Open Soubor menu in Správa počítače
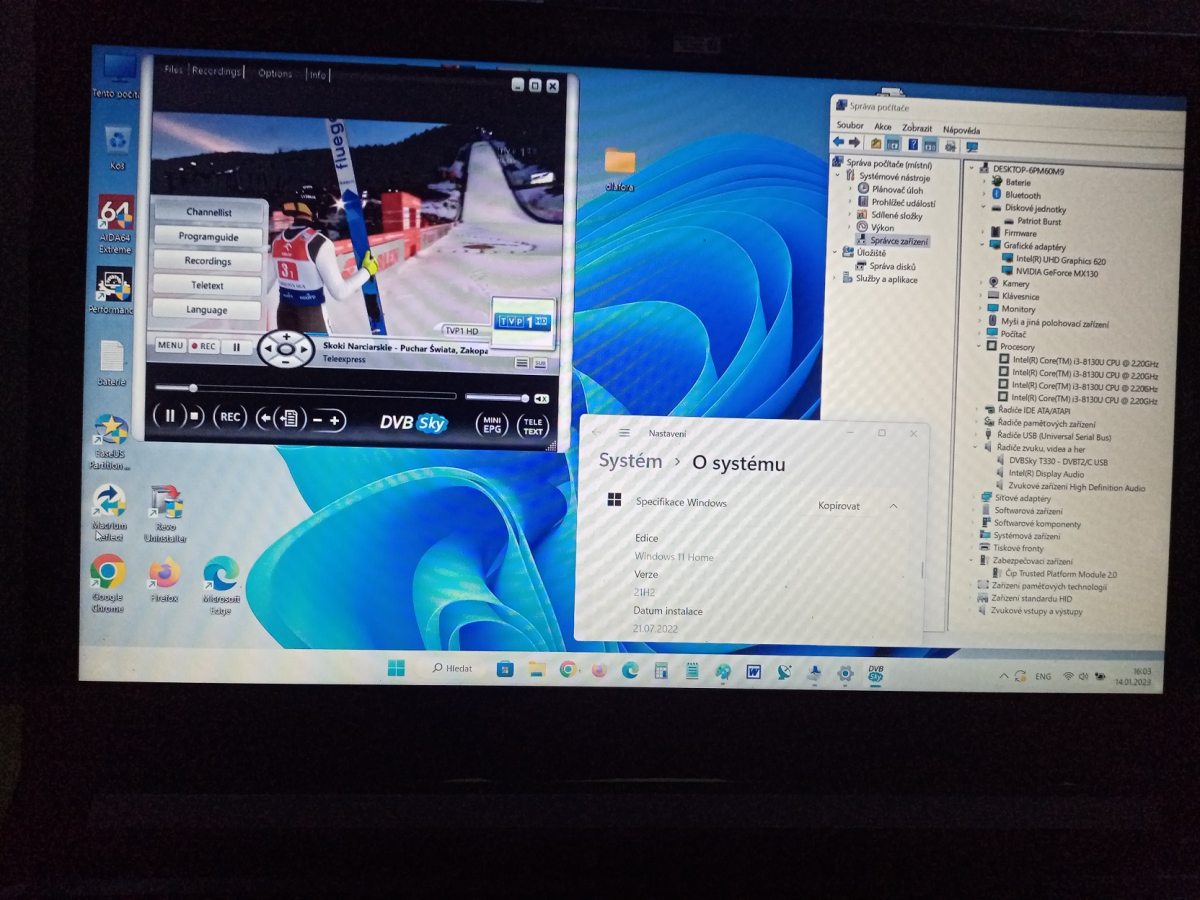Image resolution: width=1200 pixels, height=900 pixels. point(850,127)
